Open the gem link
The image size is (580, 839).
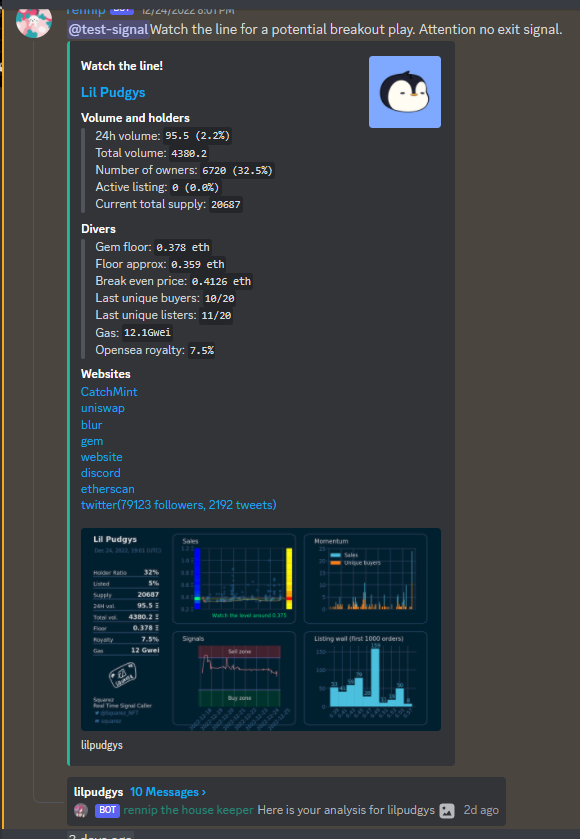pyautogui.click(x=92, y=441)
